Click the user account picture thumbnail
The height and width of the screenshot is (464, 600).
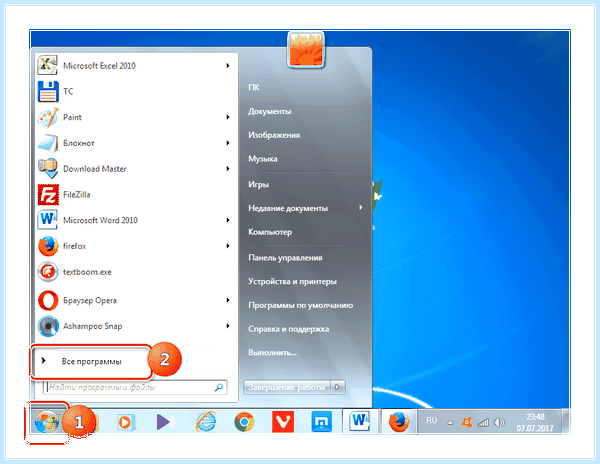pos(306,50)
